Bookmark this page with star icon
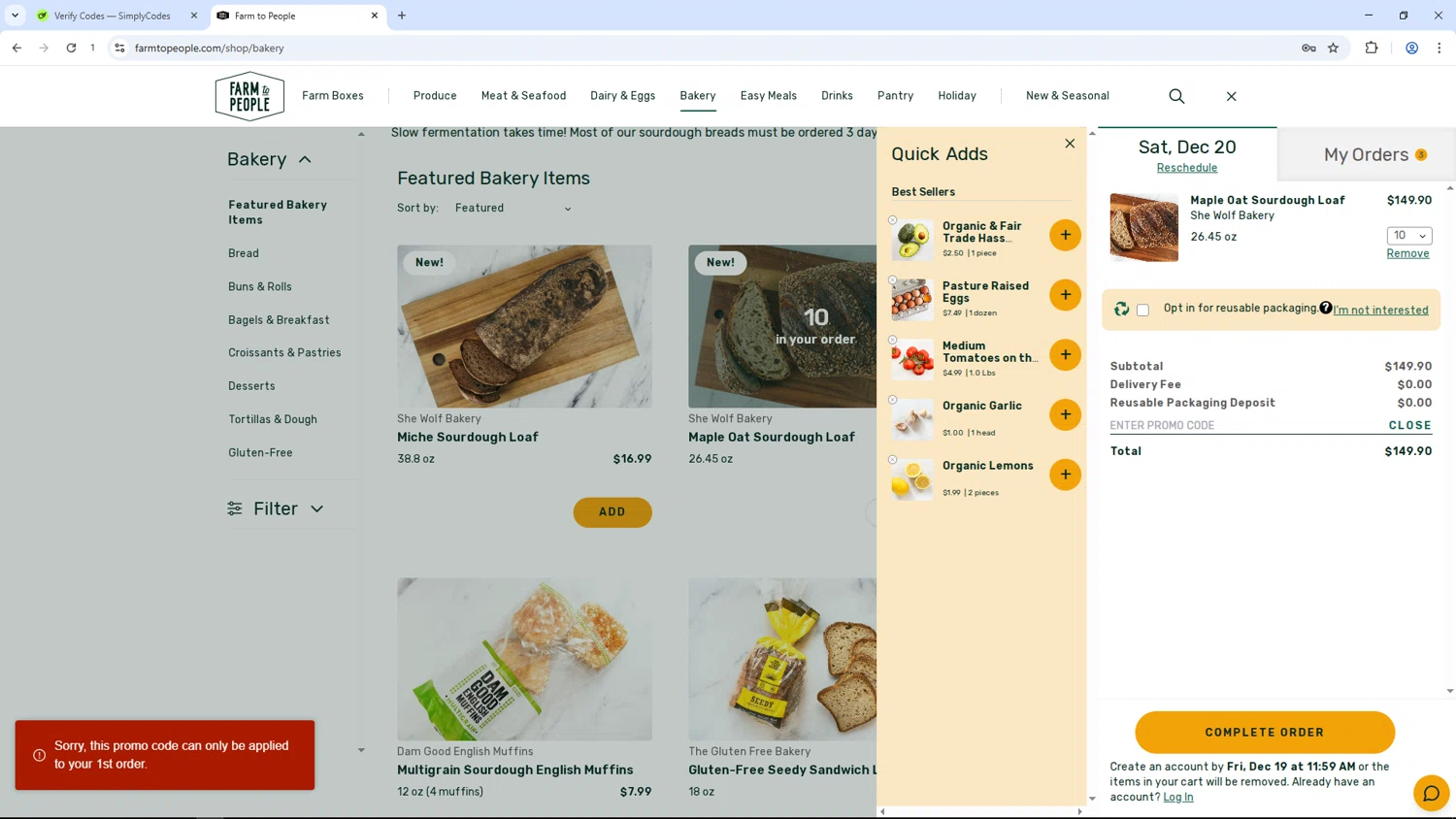The width and height of the screenshot is (1456, 819). [x=1333, y=48]
